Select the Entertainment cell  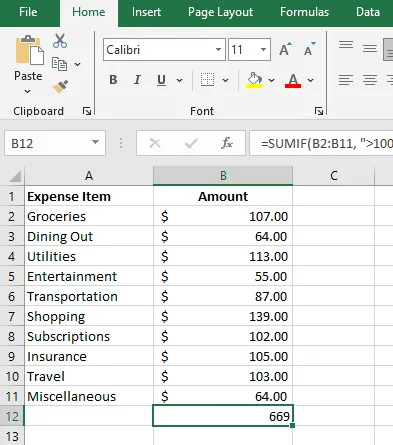pyautogui.click(x=89, y=276)
